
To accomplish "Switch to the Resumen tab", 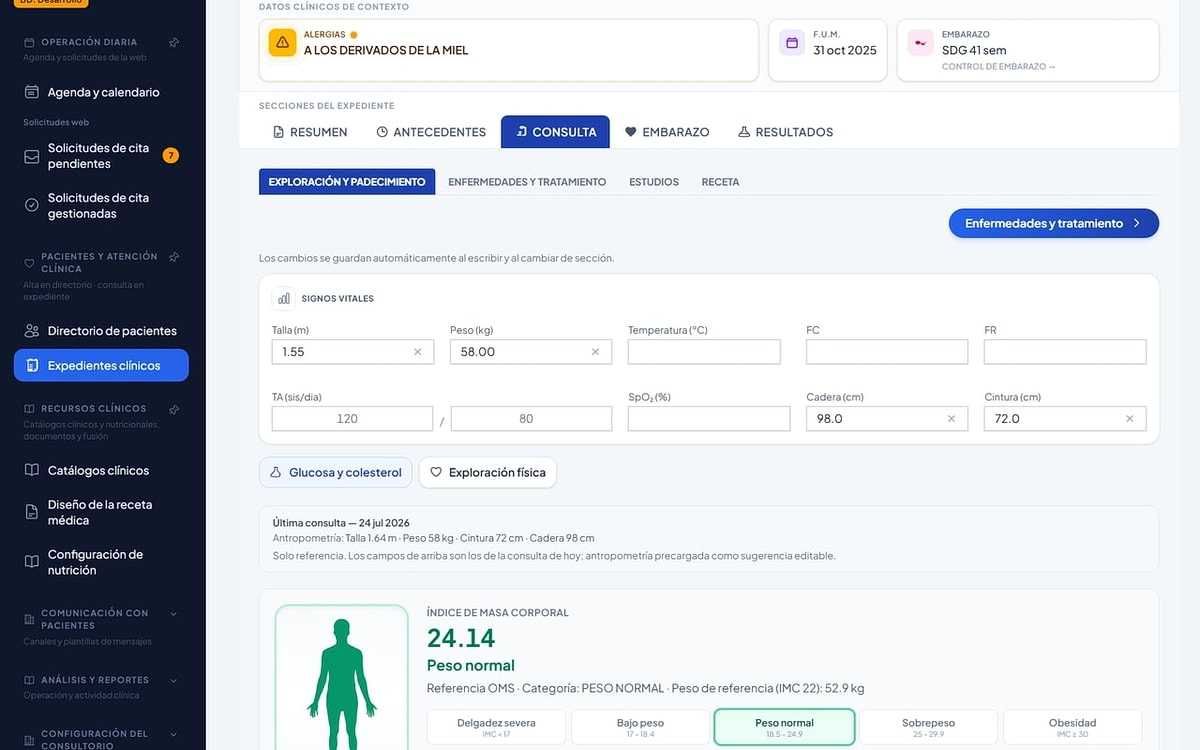I will pos(310,132).
